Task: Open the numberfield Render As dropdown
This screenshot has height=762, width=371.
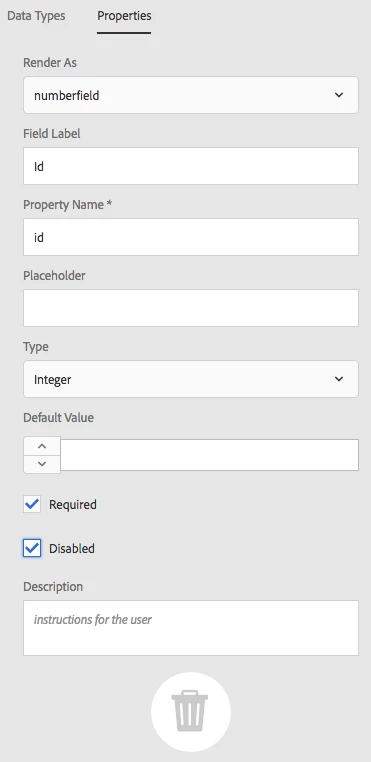Action: point(191,95)
